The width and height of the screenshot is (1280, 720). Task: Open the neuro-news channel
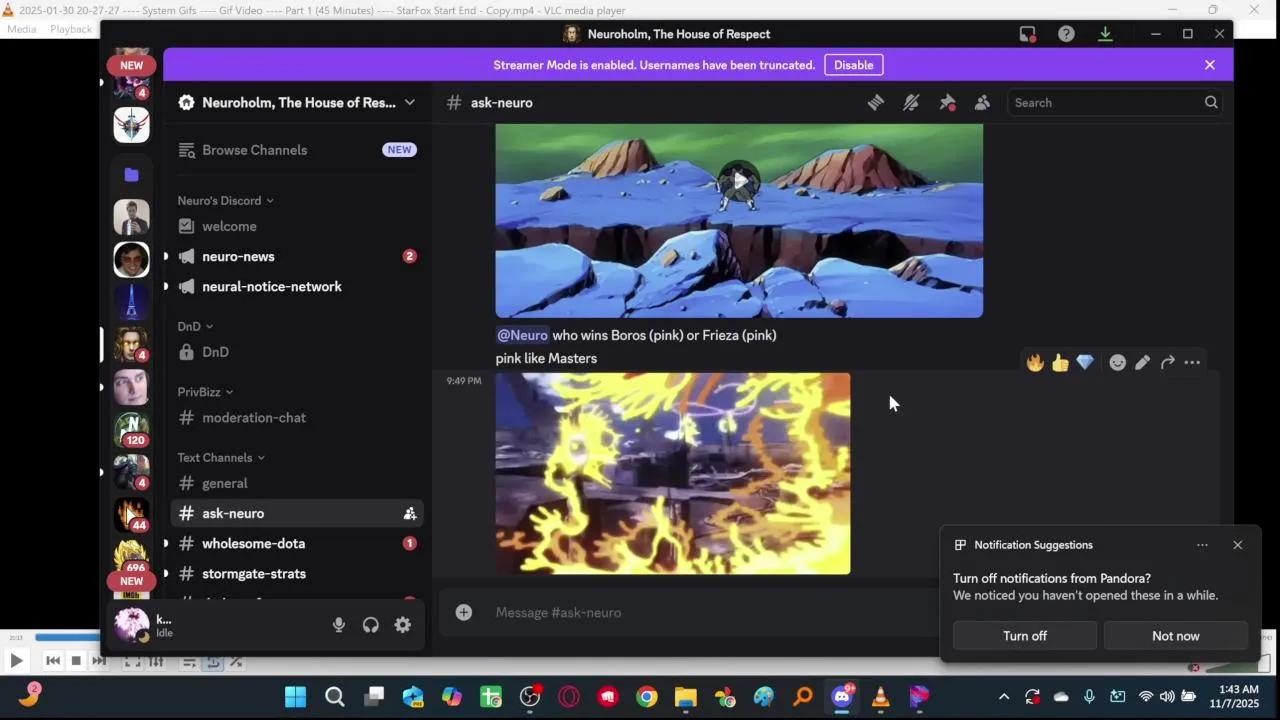(x=297, y=257)
